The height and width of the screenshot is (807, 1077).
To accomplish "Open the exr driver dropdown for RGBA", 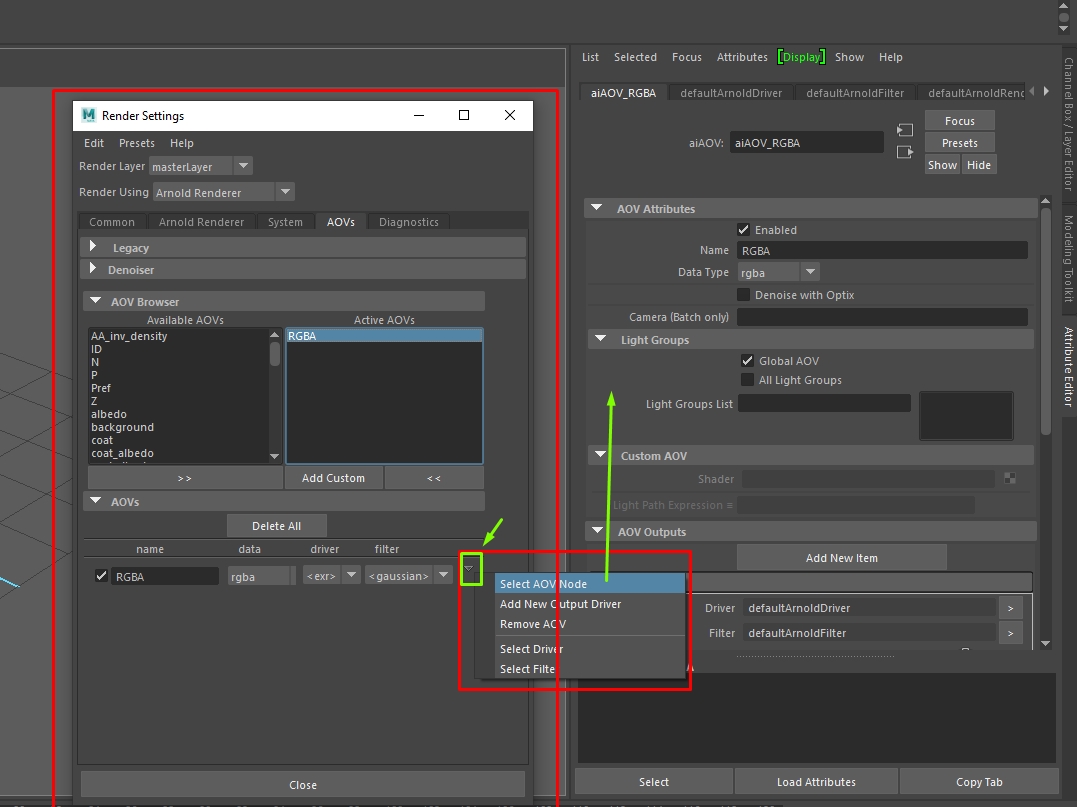I will pyautogui.click(x=351, y=575).
